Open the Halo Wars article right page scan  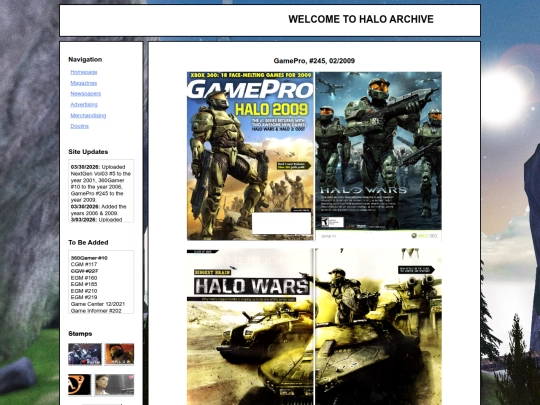[378, 326]
